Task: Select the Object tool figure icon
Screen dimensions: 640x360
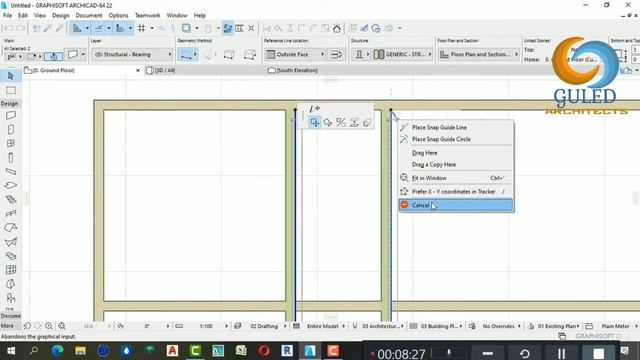Action: tap(11, 298)
